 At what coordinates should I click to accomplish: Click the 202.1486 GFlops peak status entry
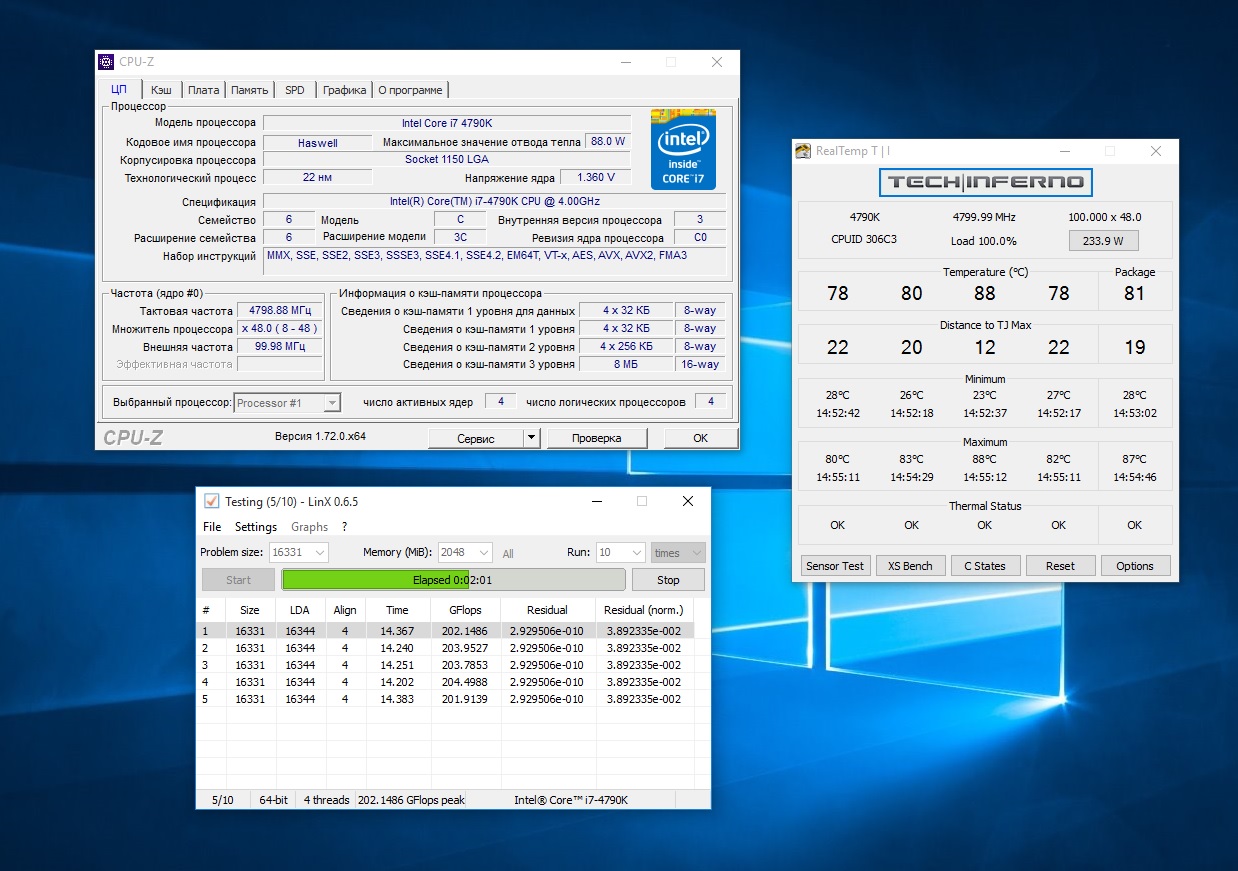[x=411, y=800]
